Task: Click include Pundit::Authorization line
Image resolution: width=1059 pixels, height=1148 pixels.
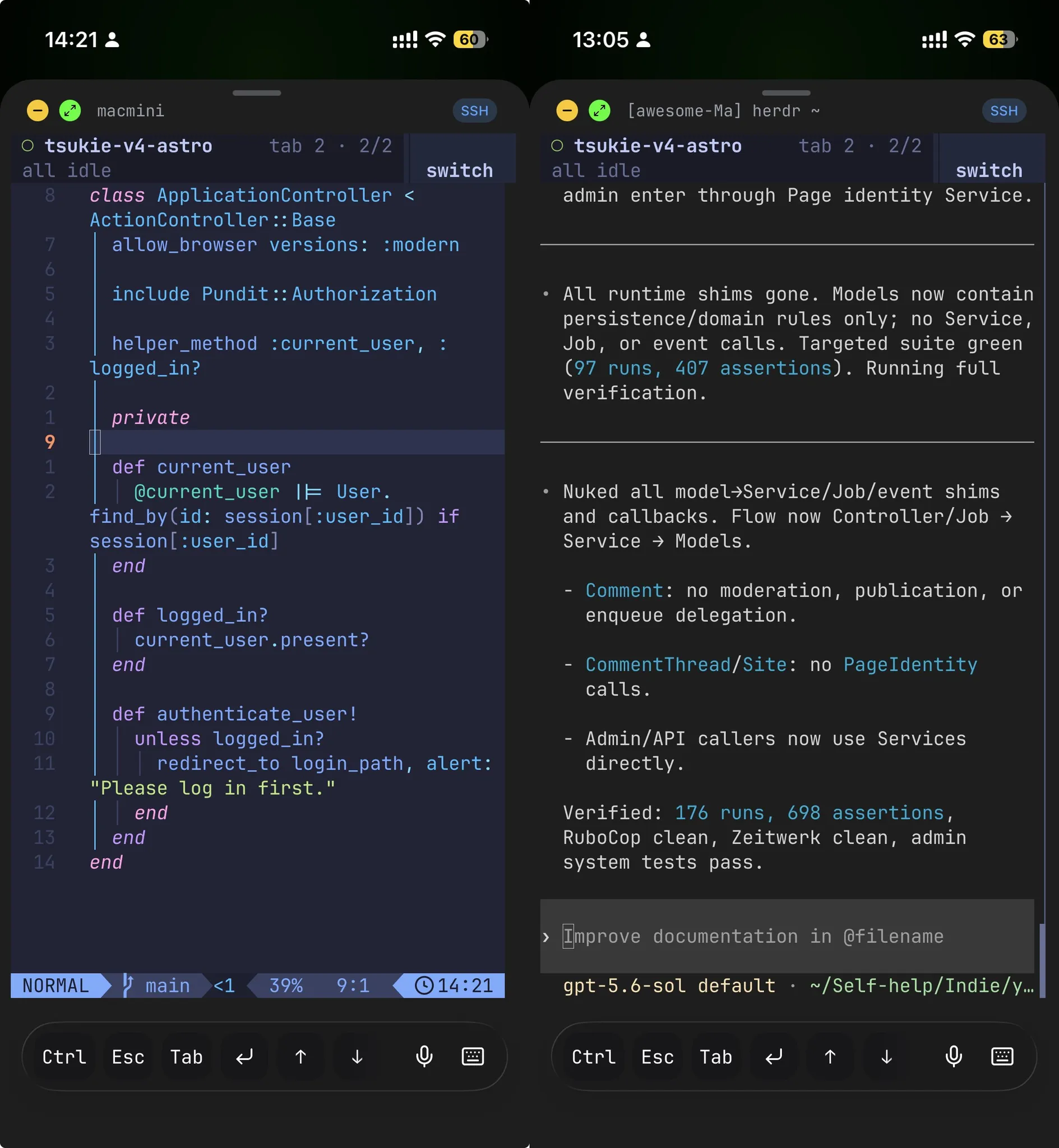Action: (x=274, y=294)
